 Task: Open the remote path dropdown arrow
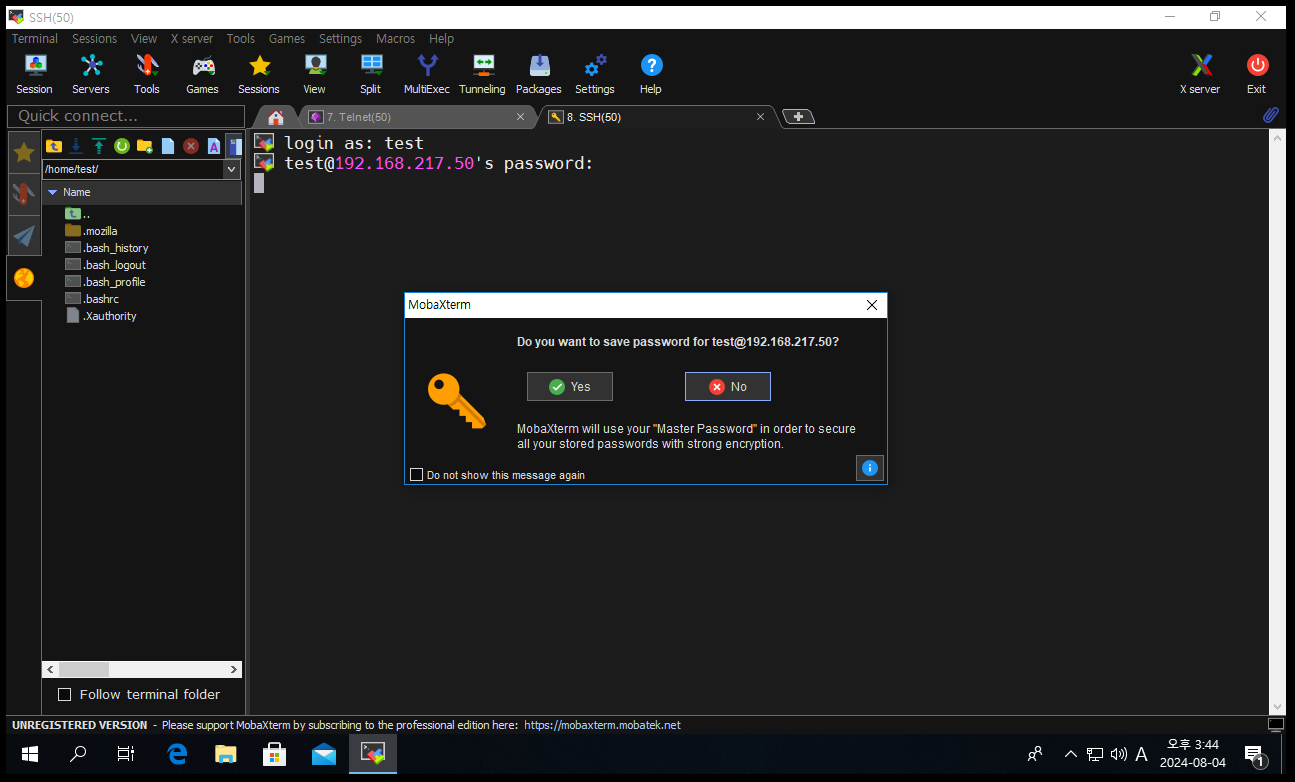(232, 169)
